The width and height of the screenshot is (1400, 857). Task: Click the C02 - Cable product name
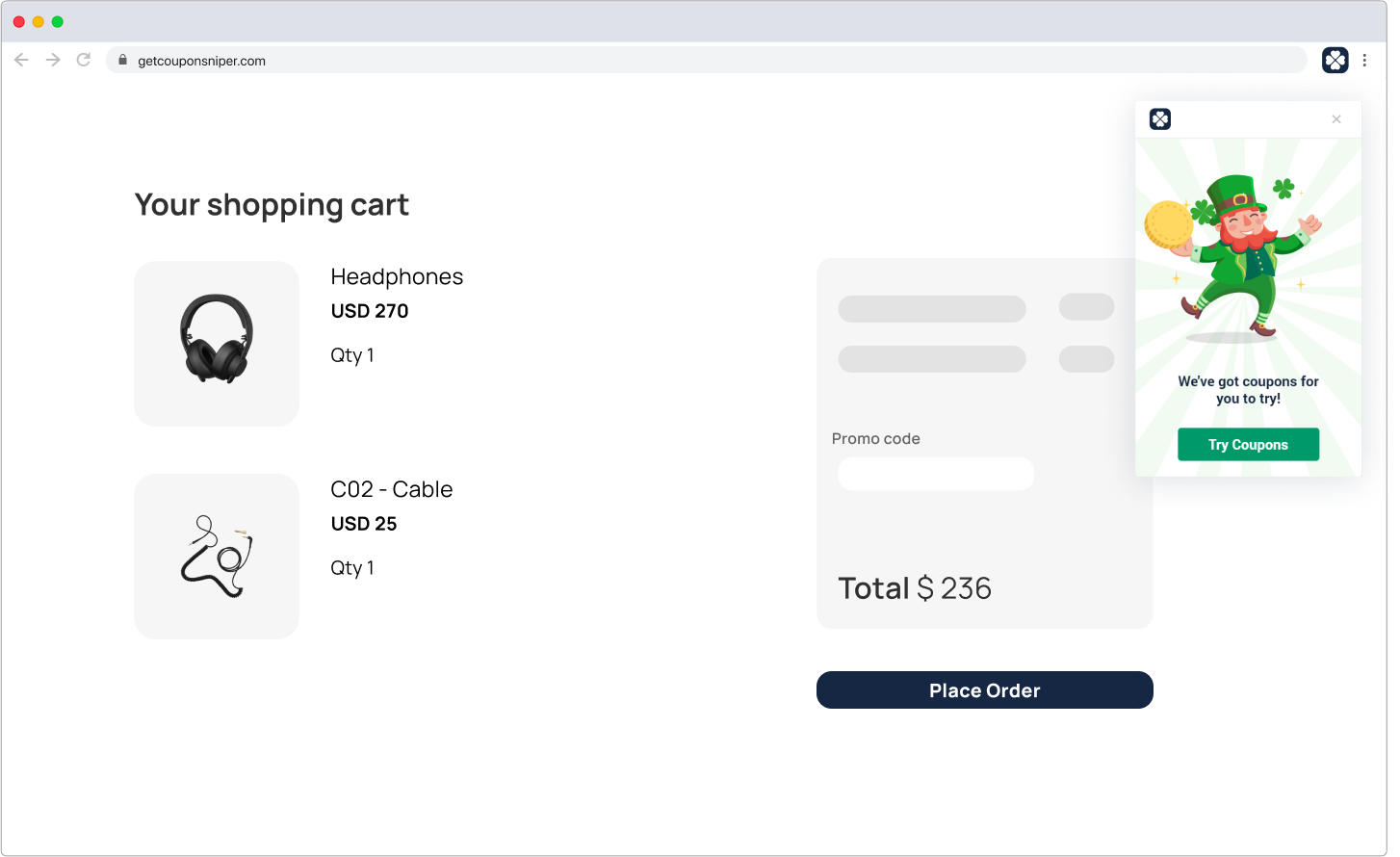(391, 489)
